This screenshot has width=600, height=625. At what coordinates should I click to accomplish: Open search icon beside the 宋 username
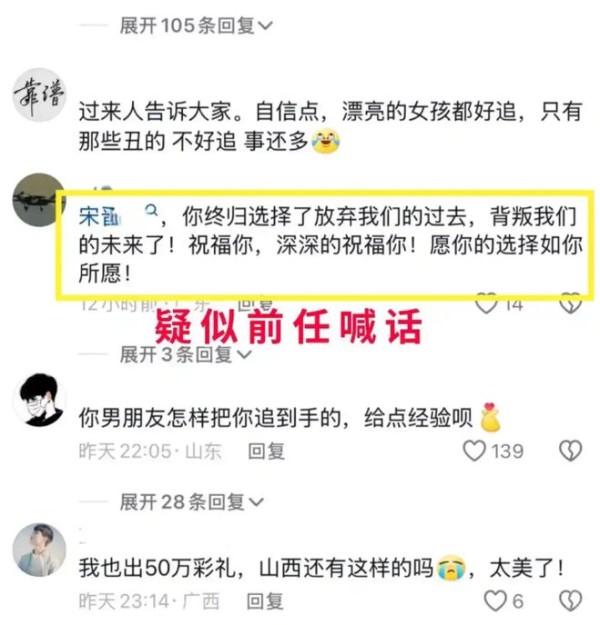[151, 210]
